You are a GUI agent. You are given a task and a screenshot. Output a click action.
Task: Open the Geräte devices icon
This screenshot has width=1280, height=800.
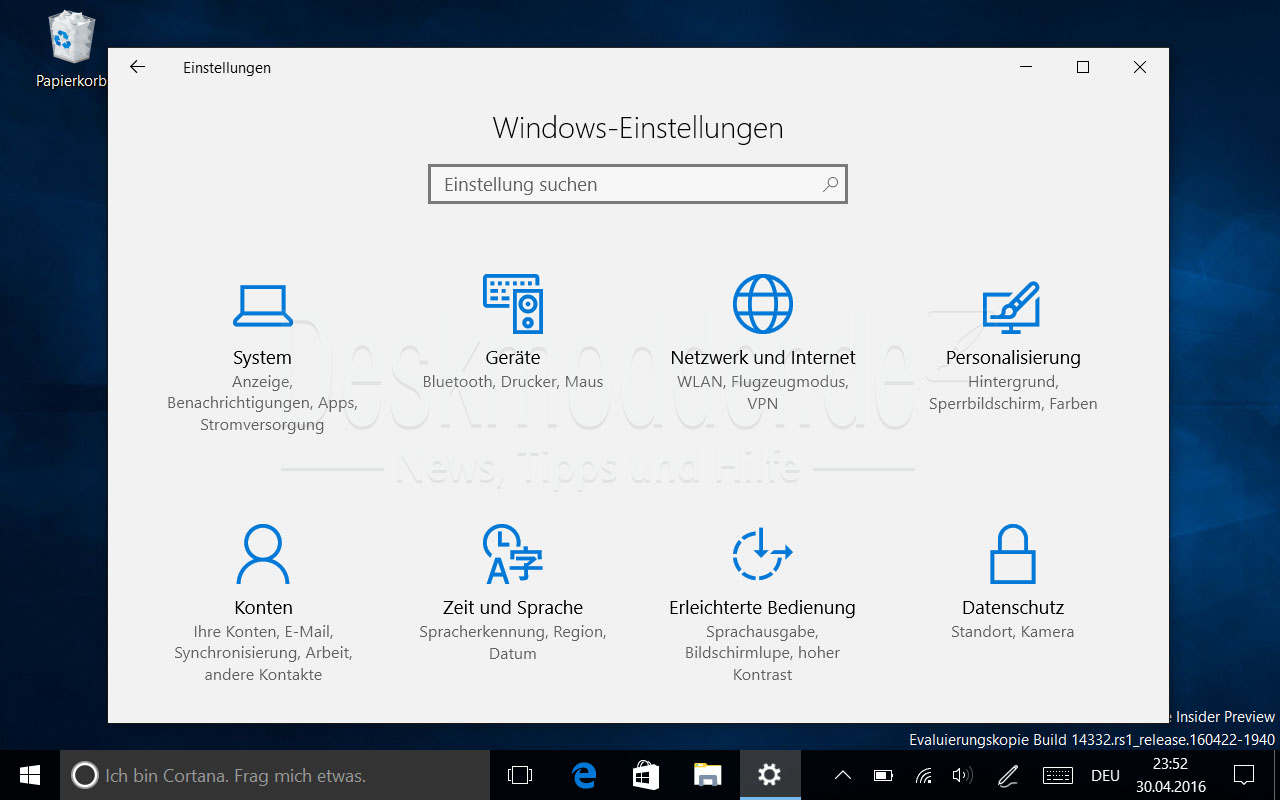coord(513,303)
